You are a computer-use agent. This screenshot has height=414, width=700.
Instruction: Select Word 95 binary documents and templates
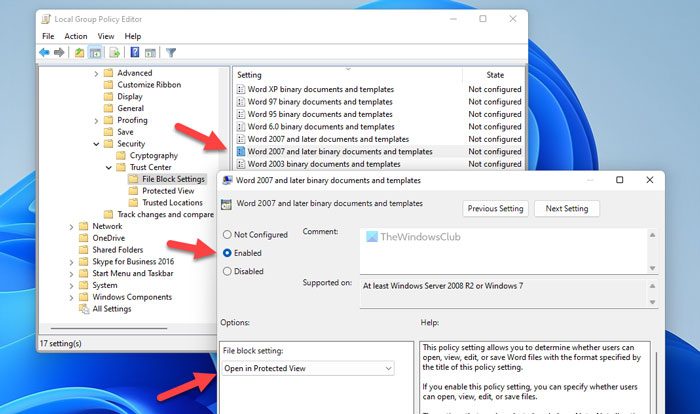point(320,114)
